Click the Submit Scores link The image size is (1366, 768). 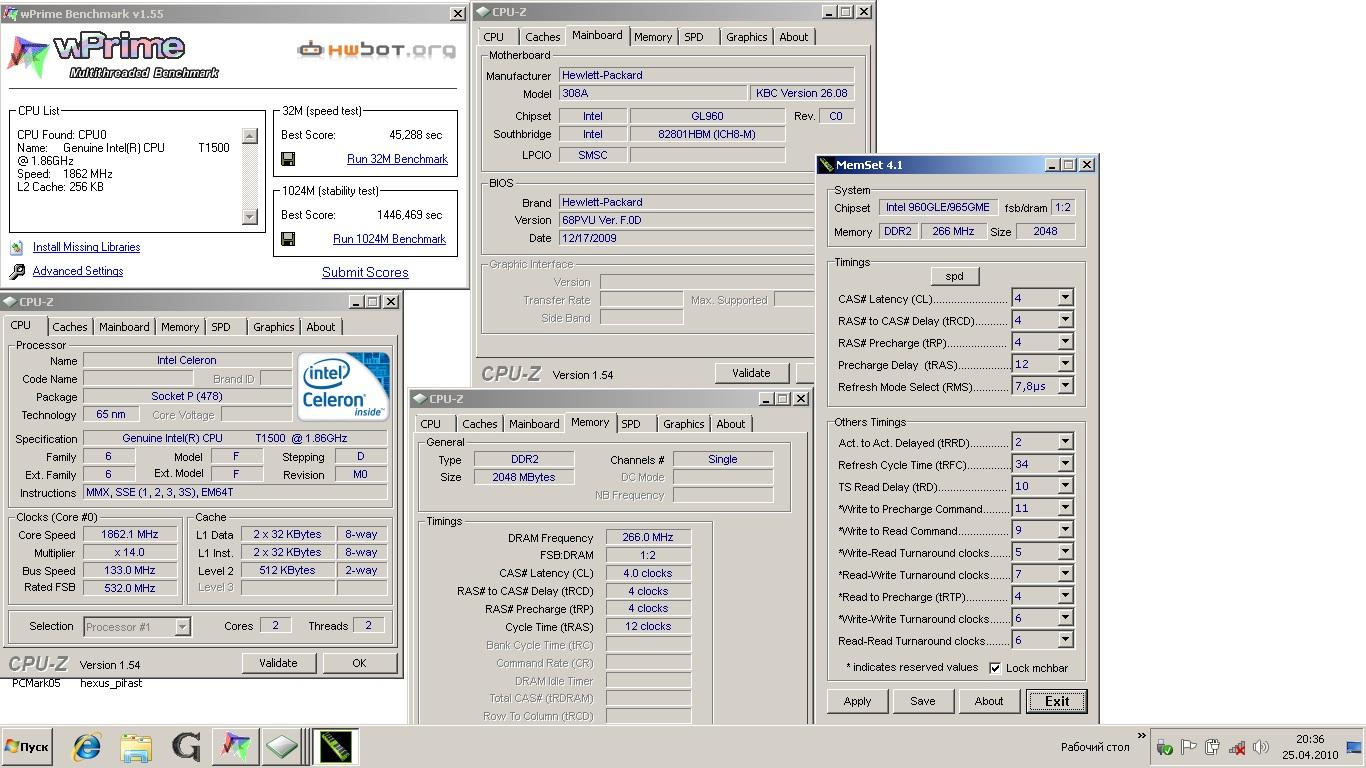(365, 272)
